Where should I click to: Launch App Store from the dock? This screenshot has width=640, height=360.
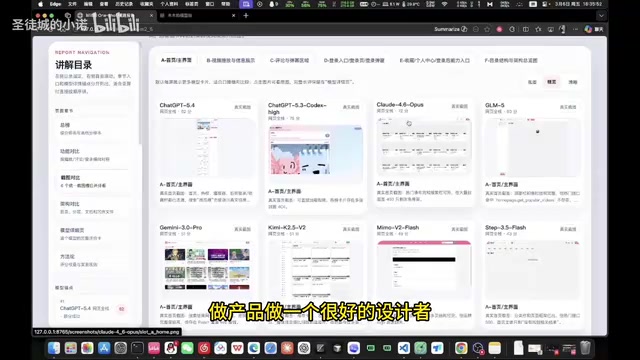tap(104, 348)
